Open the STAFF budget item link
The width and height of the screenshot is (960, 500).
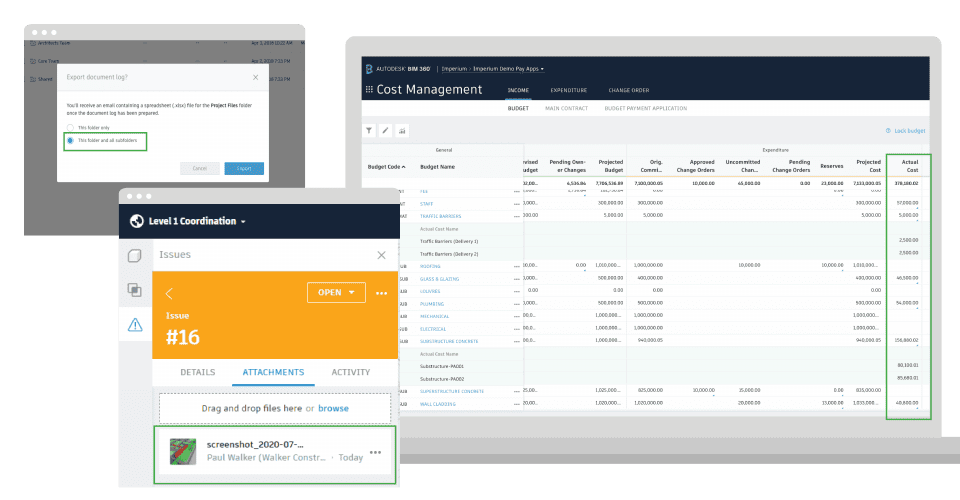(x=427, y=204)
